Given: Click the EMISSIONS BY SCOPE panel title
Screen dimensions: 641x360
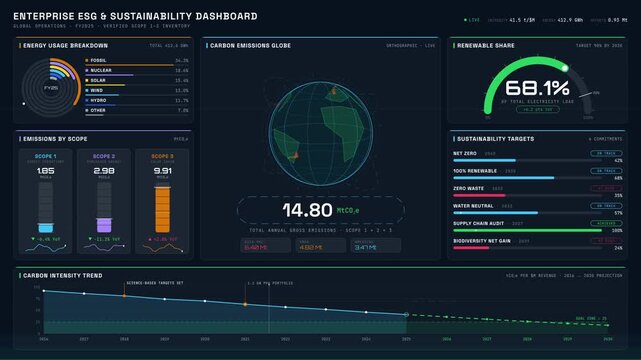Looking at the screenshot, I should 55,139.
